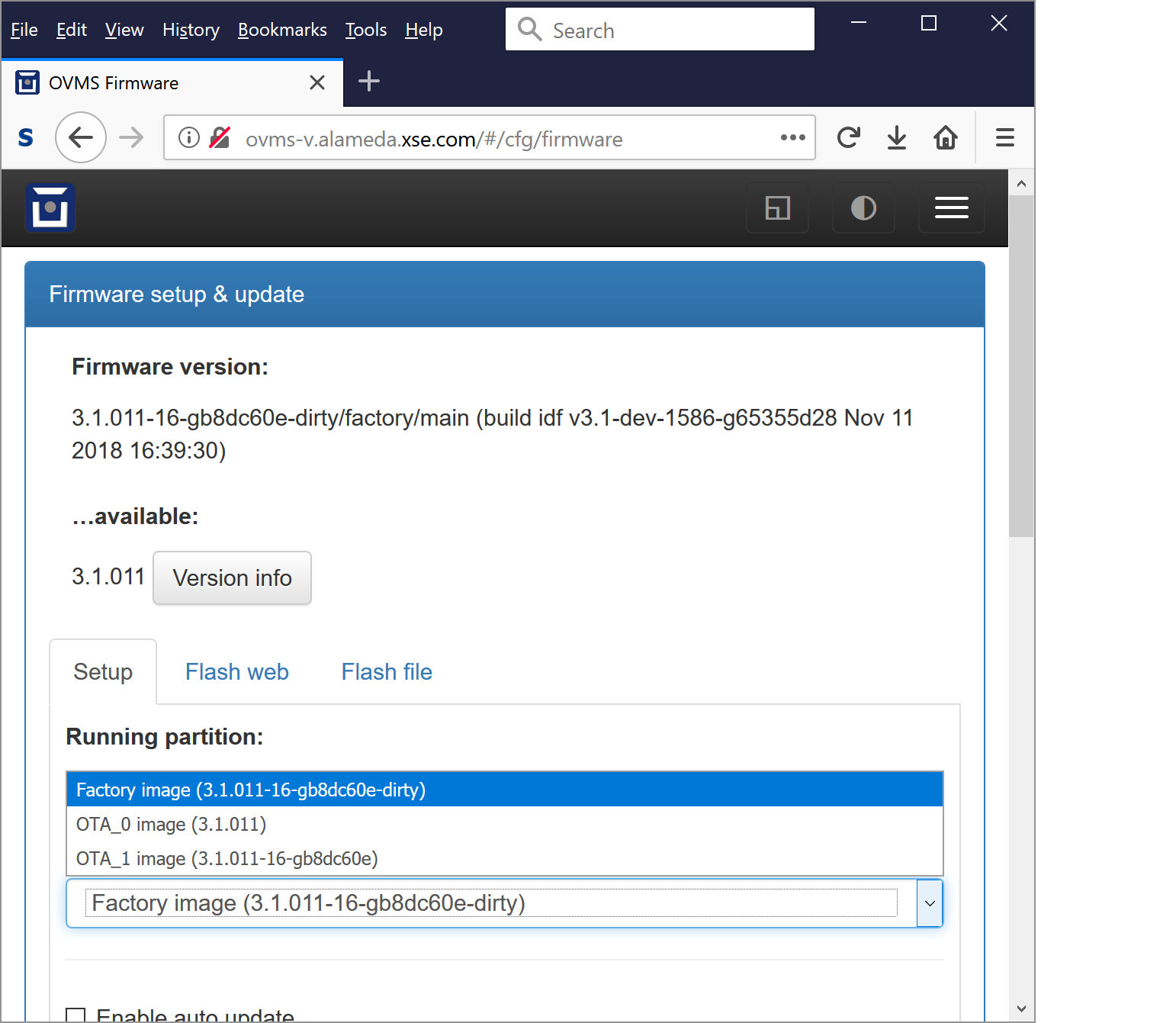Toggle night mode contrast icon

pyautogui.click(x=863, y=207)
